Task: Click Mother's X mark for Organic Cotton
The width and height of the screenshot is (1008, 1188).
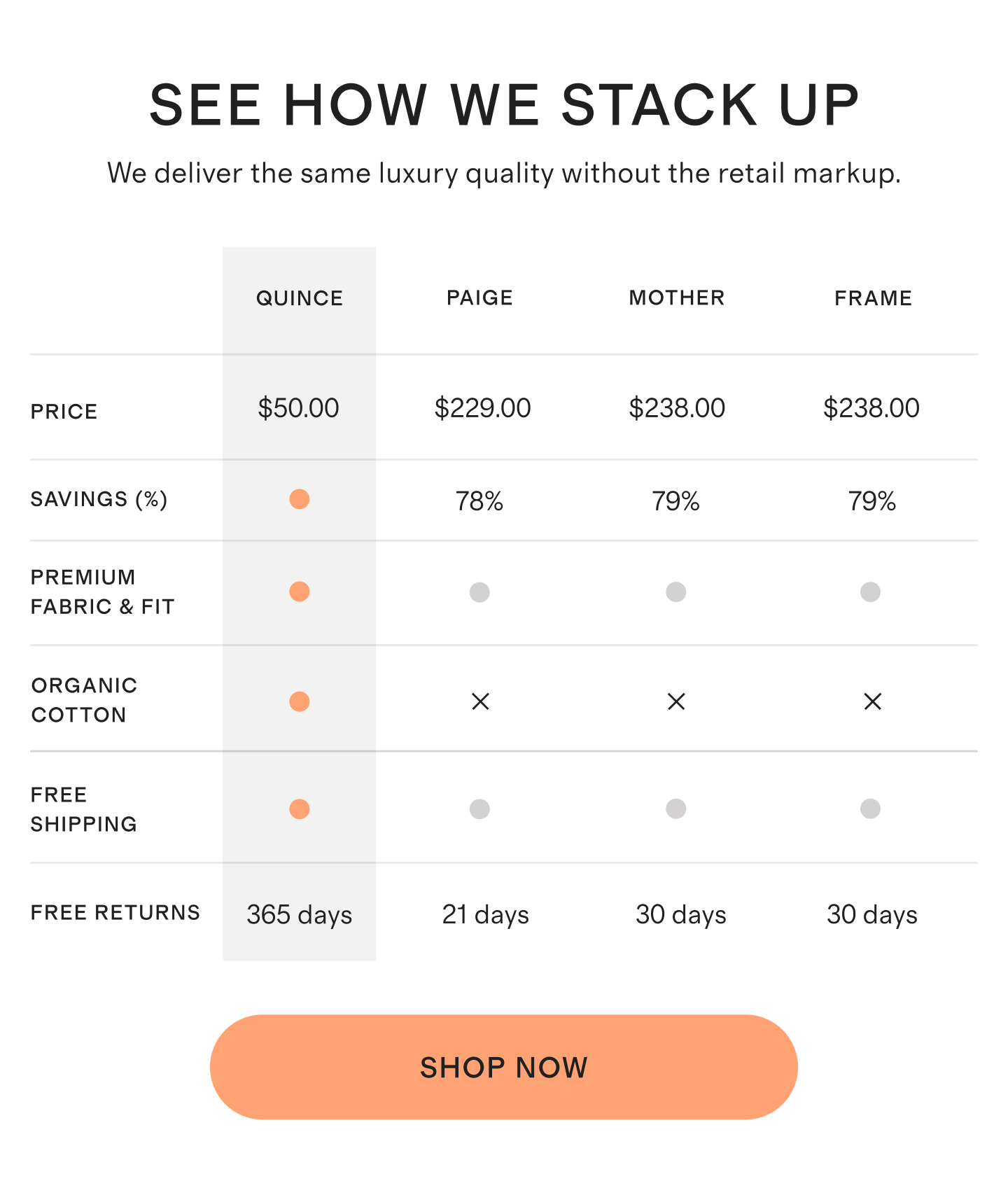Action: 676,701
